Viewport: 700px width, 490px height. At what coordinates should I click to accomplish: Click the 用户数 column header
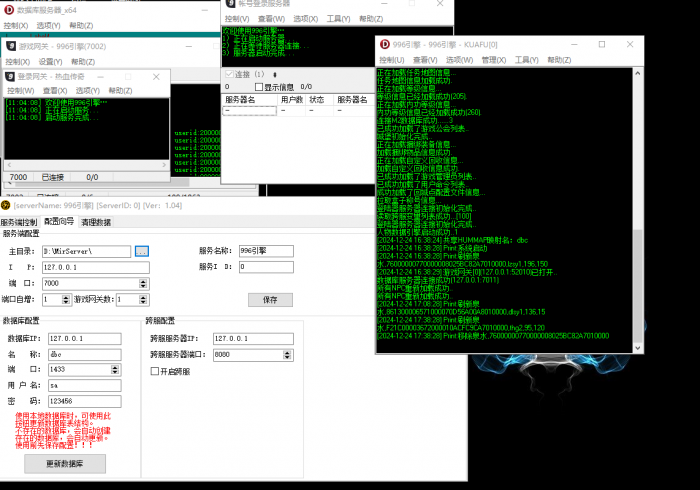[292, 100]
